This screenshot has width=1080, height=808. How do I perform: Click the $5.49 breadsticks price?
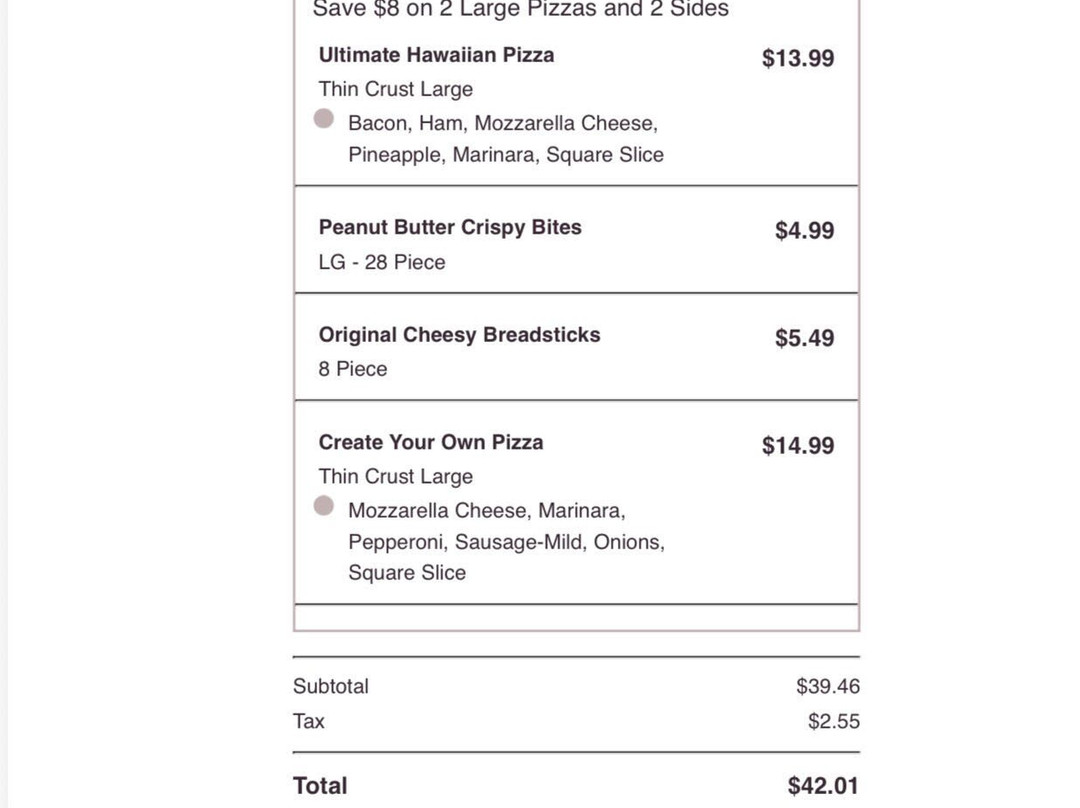(804, 338)
